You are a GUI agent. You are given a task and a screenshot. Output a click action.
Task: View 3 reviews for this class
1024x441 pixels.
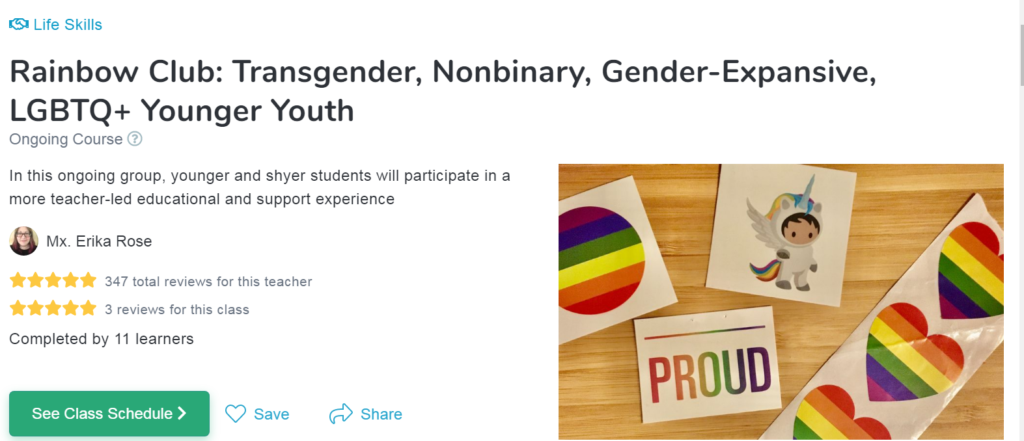177,310
